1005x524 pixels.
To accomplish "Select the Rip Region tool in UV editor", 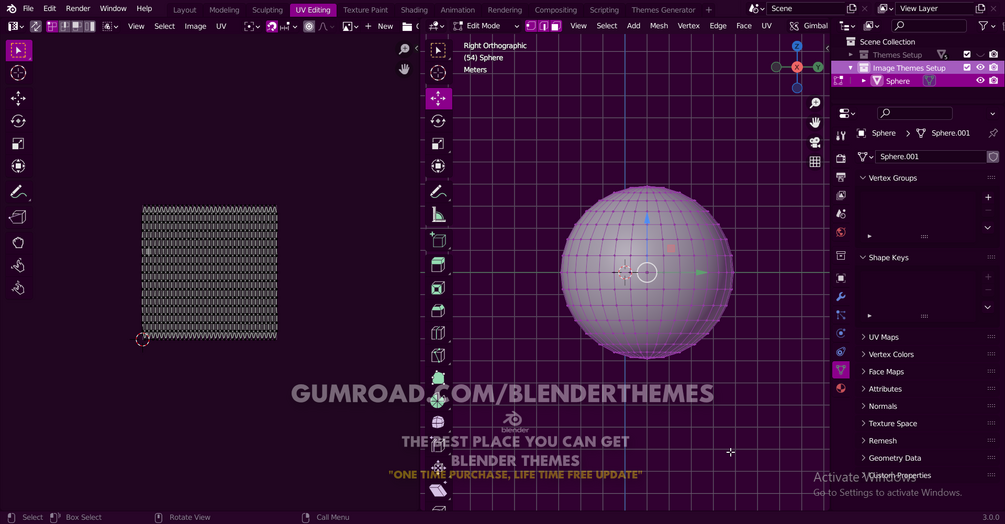I will 18,217.
